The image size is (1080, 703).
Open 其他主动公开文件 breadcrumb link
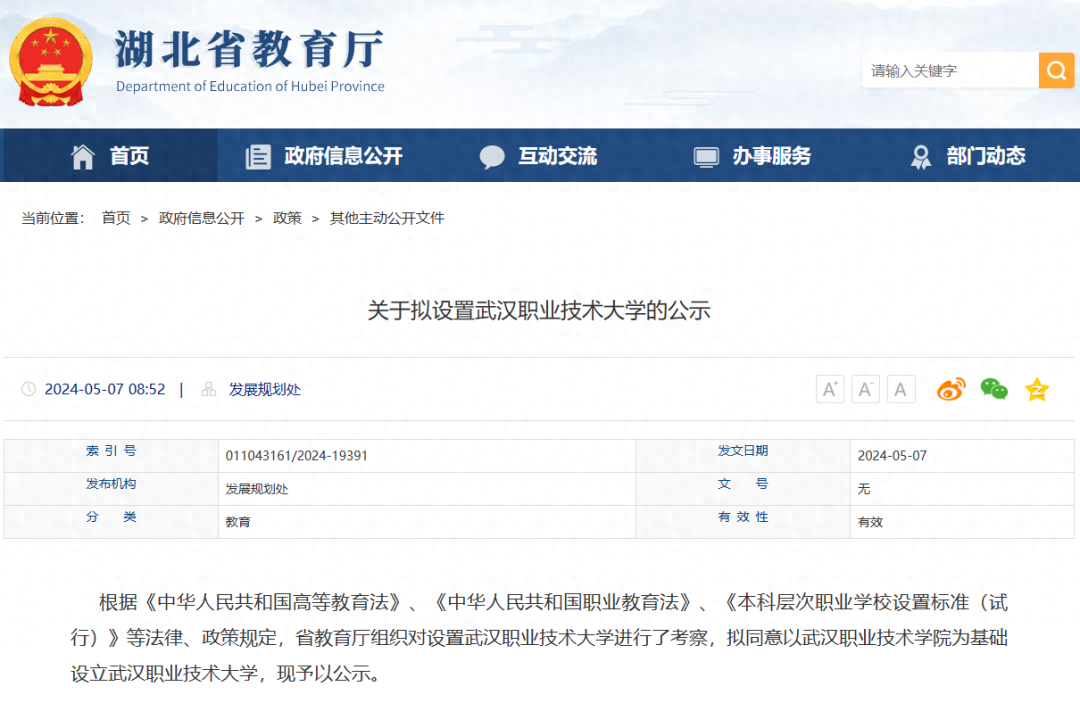(387, 217)
